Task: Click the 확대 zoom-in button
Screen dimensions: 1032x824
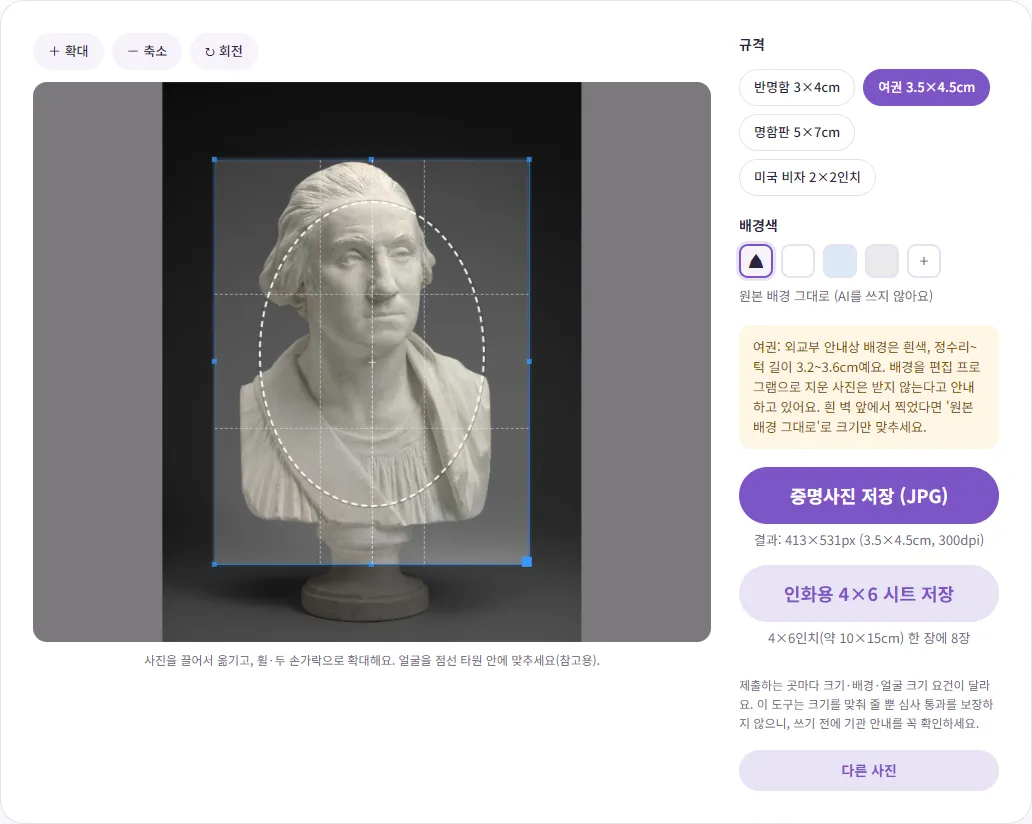Action: tap(68, 51)
